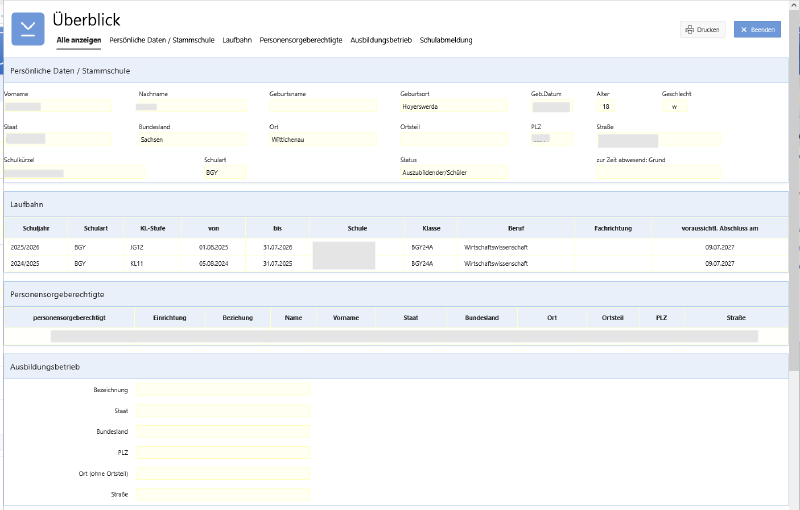Click the Bundesland field showing Sachsen
The image size is (800, 510).
click(192, 140)
